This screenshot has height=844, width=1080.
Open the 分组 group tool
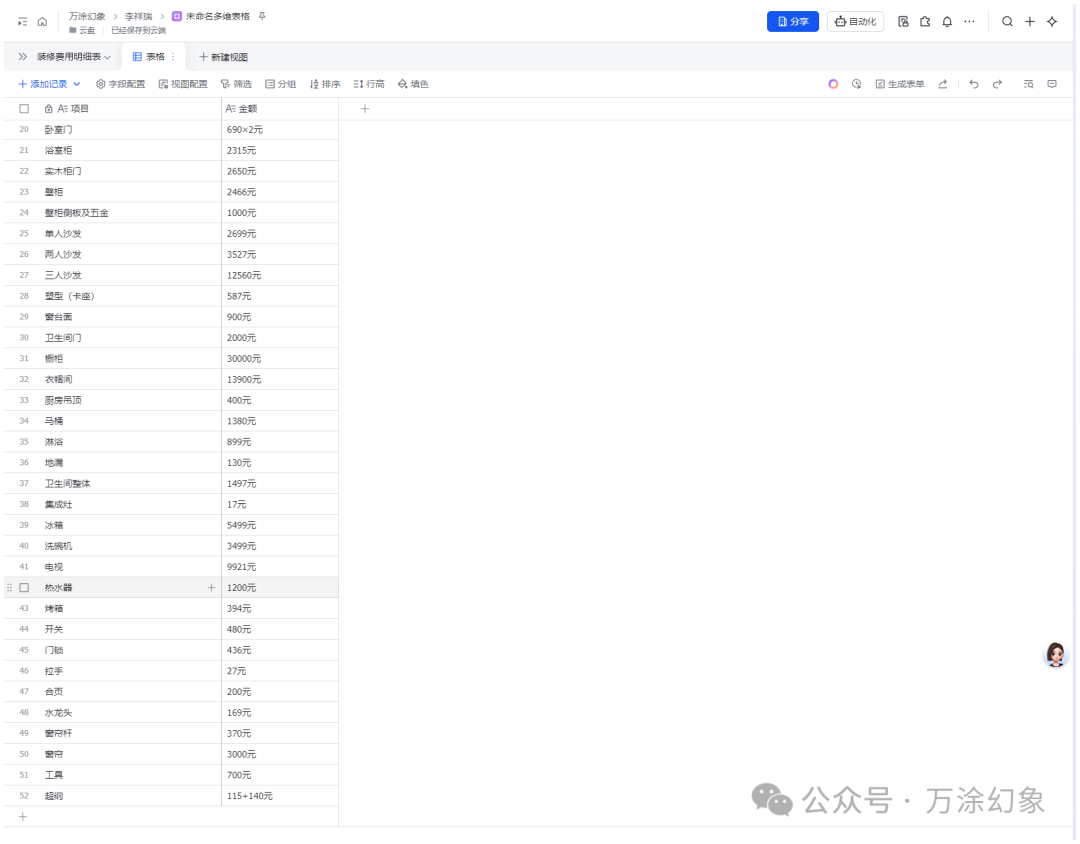(280, 84)
